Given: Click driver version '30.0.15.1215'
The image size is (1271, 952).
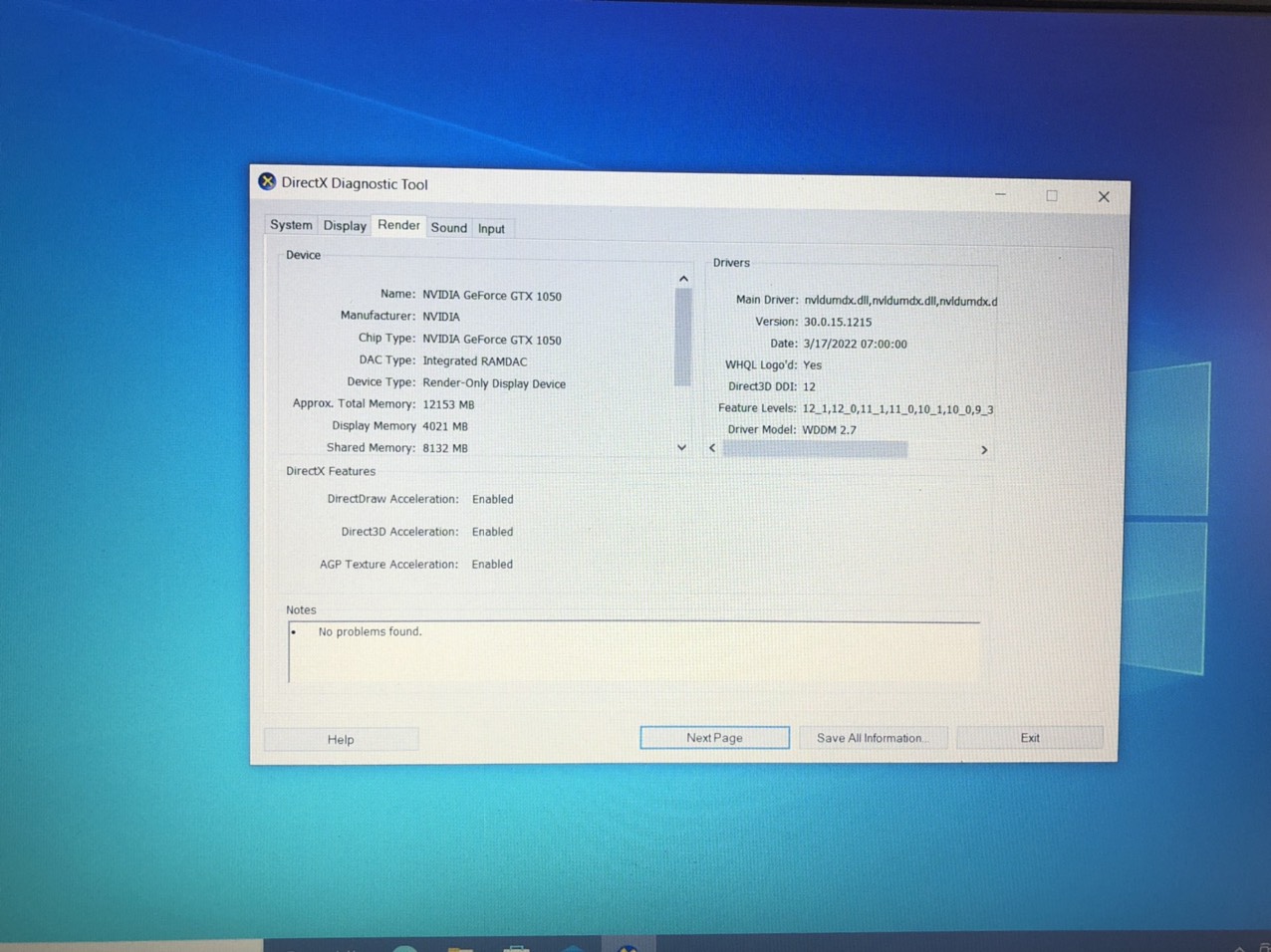Looking at the screenshot, I should (838, 322).
